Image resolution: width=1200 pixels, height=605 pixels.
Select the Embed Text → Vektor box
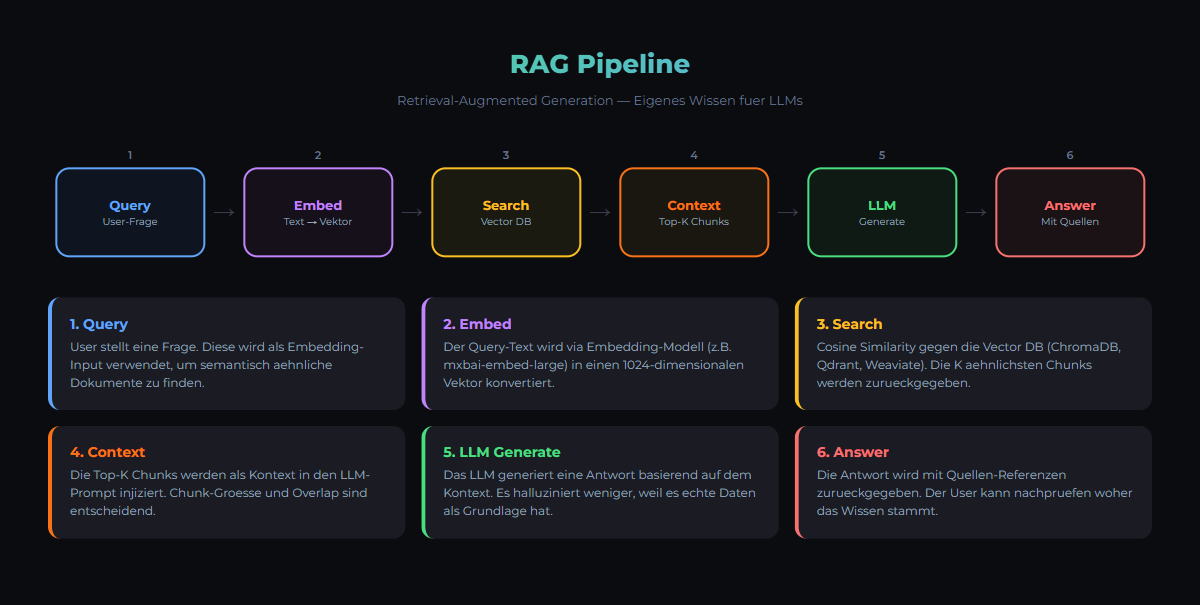(318, 212)
